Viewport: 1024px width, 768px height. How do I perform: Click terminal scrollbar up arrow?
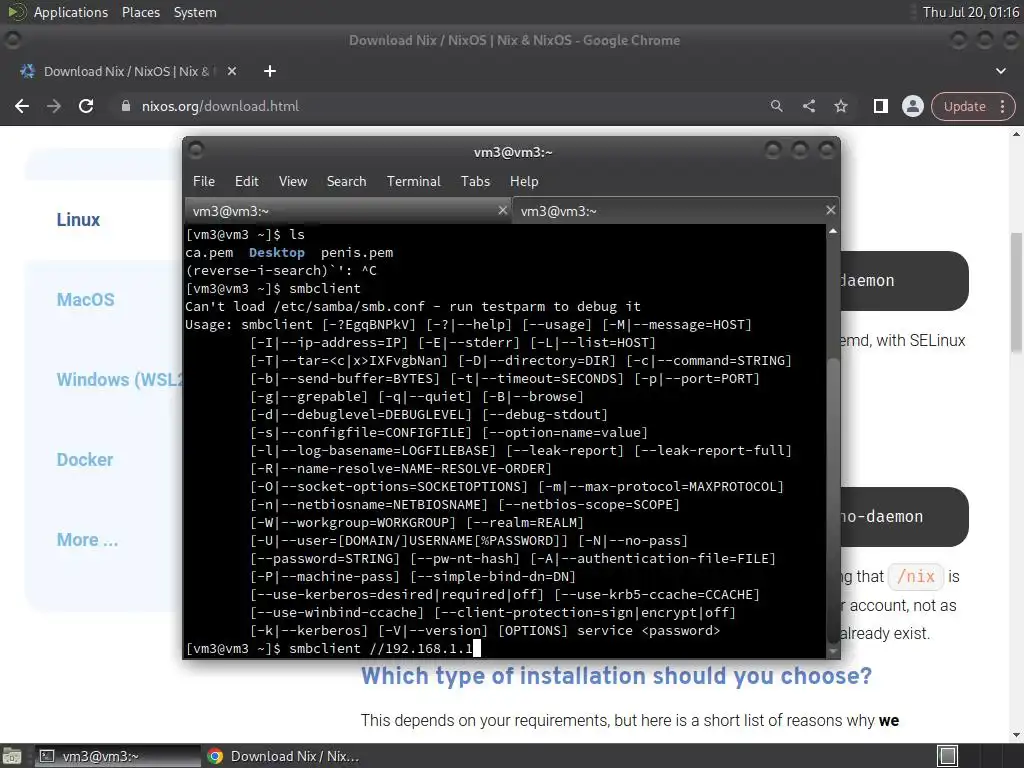point(833,231)
